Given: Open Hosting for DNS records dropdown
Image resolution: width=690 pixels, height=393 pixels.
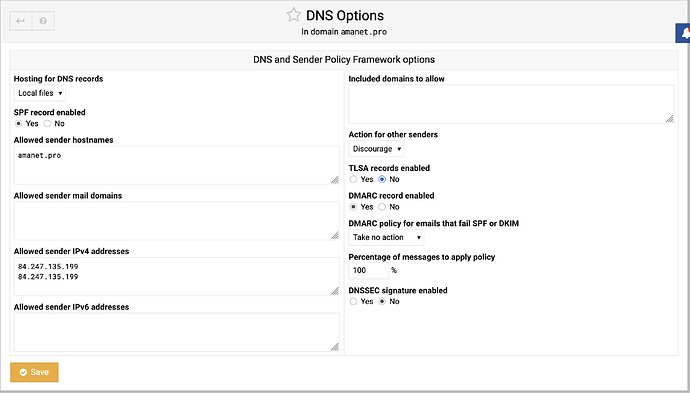Looking at the screenshot, I should tap(40, 93).
